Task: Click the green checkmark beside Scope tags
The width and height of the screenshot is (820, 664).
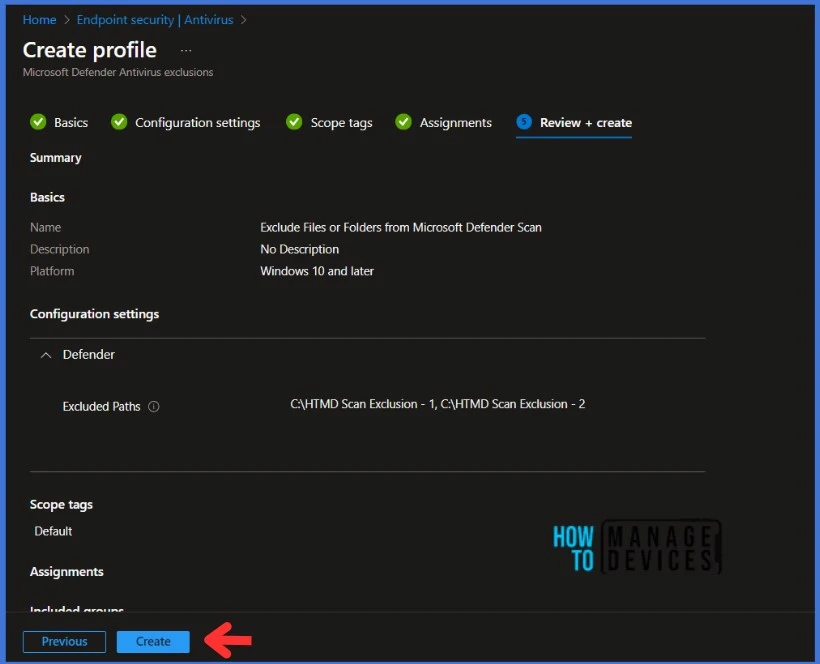Action: 294,122
